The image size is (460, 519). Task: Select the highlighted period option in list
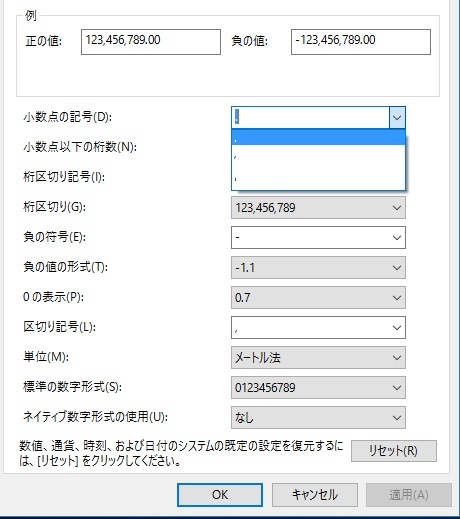coord(318,137)
